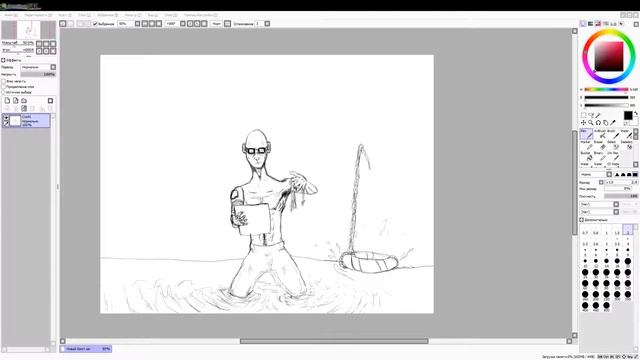
Task: Open the rotation angle dropdown in toolbar
Action: pos(183,24)
